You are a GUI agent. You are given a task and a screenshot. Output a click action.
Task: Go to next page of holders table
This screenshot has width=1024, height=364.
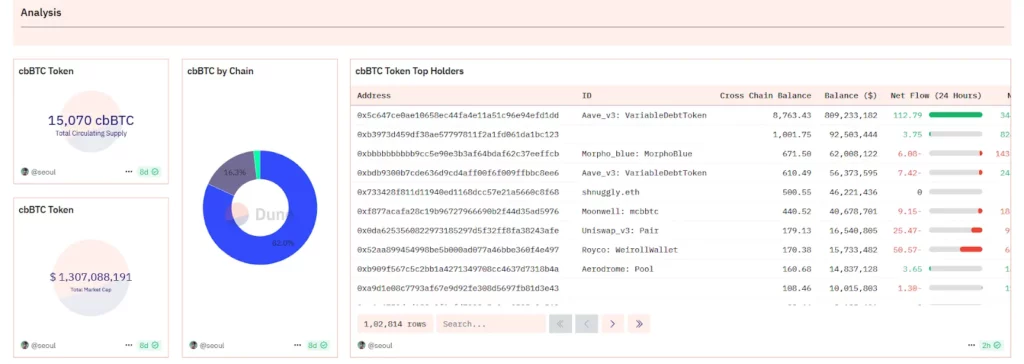pos(613,323)
